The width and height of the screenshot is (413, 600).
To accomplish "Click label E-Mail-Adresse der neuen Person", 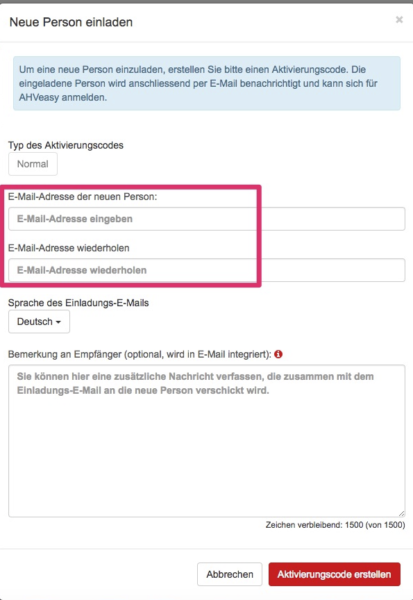I will [x=83, y=197].
